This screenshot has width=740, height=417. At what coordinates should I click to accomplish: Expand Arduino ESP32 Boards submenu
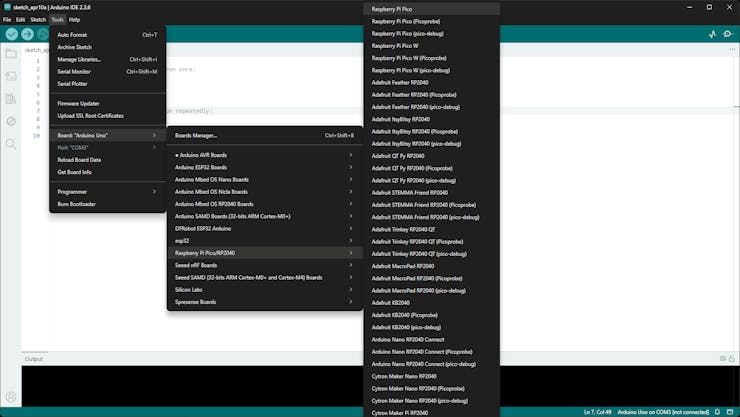point(265,167)
